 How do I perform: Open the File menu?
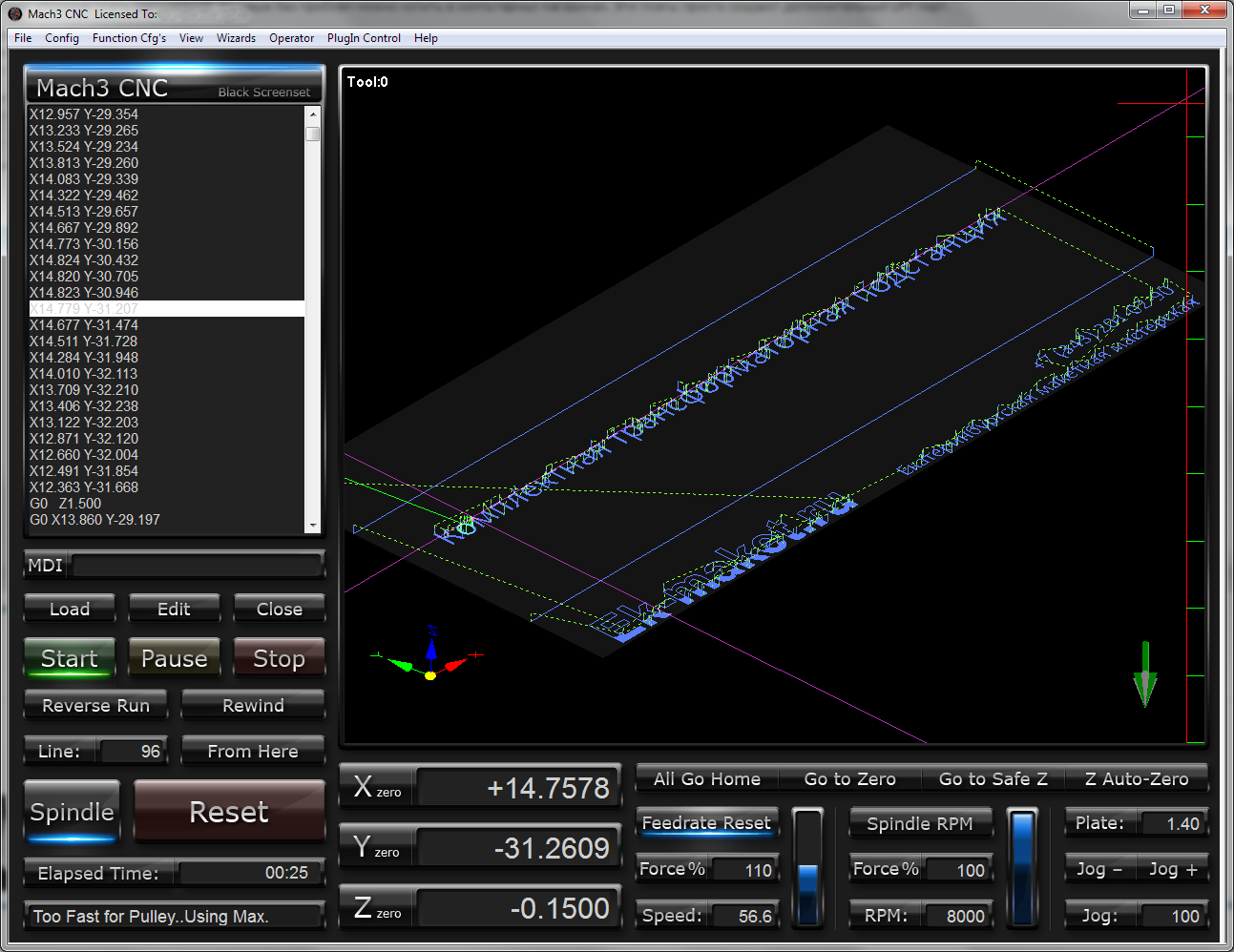[23, 38]
